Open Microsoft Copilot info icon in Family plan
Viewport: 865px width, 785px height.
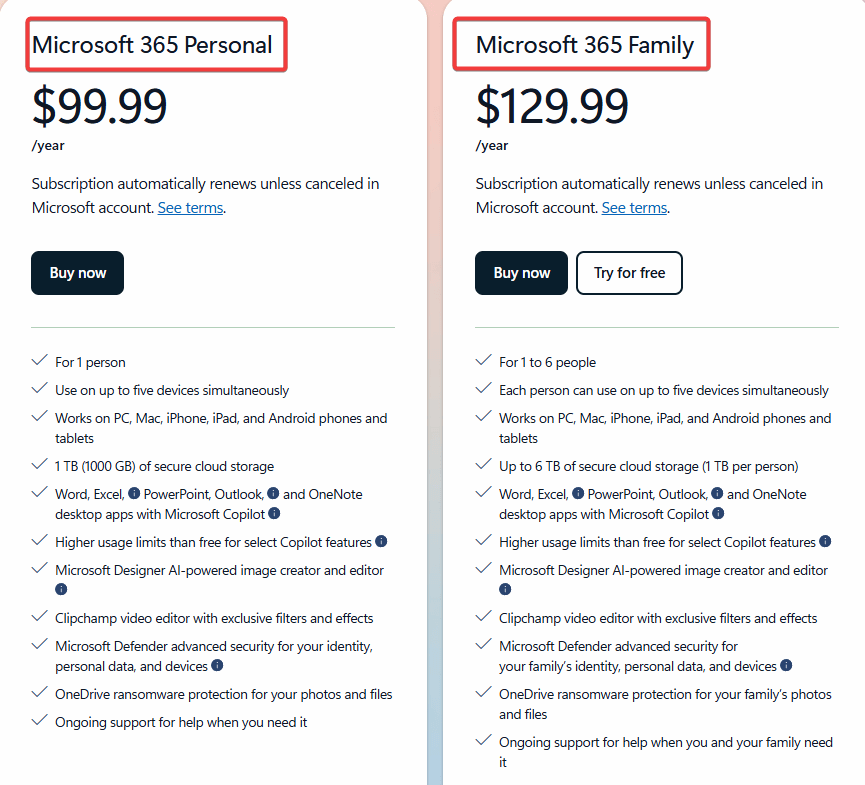718,514
